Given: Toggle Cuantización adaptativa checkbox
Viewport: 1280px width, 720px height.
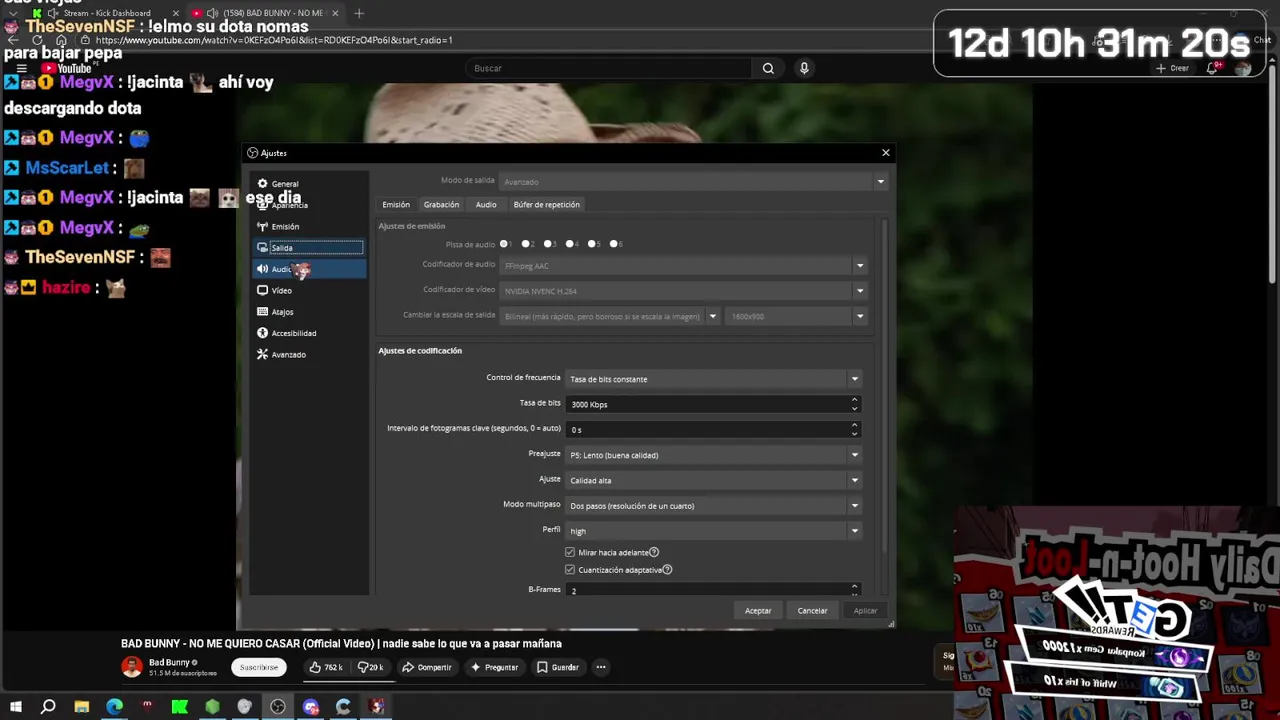Looking at the screenshot, I should coord(570,570).
